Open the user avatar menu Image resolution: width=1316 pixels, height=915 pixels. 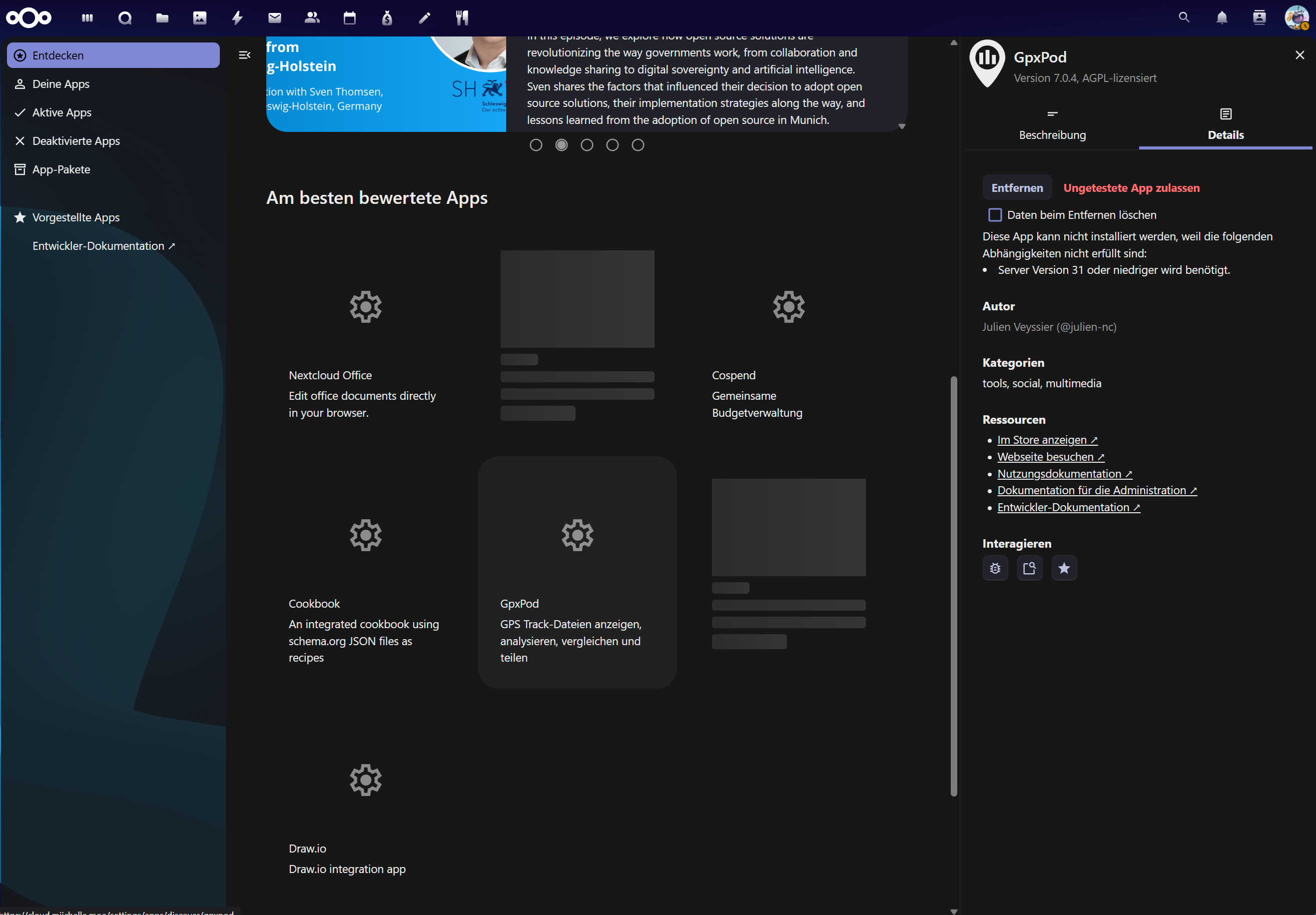[1296, 18]
